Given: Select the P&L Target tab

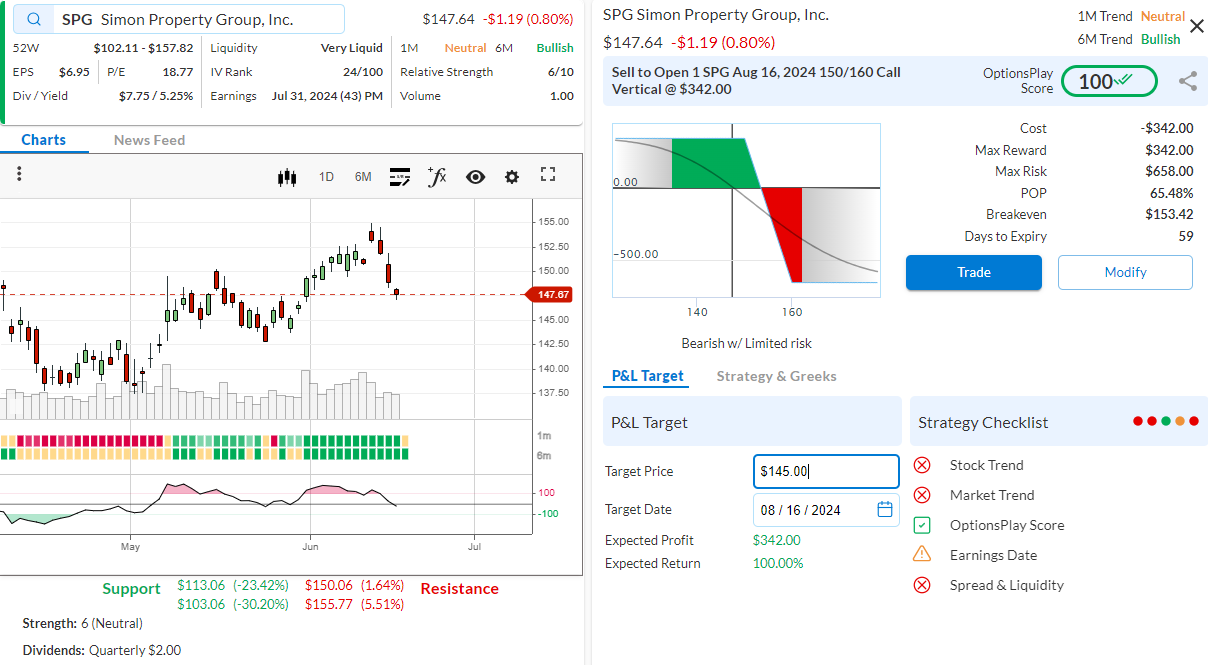Looking at the screenshot, I should [x=648, y=376].
